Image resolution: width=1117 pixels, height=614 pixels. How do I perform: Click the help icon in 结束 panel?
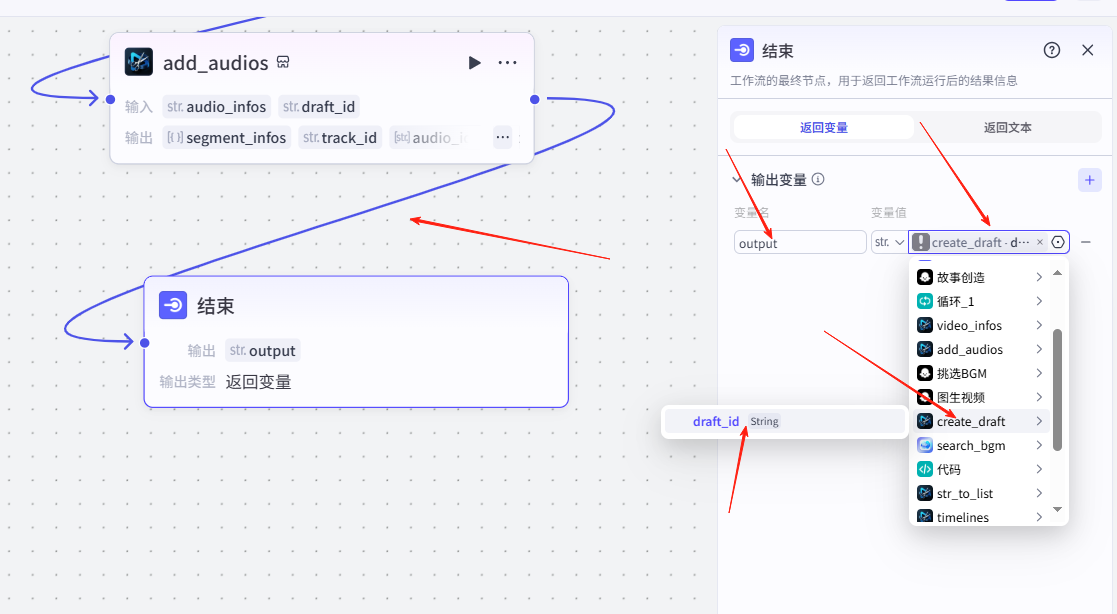(1051, 50)
